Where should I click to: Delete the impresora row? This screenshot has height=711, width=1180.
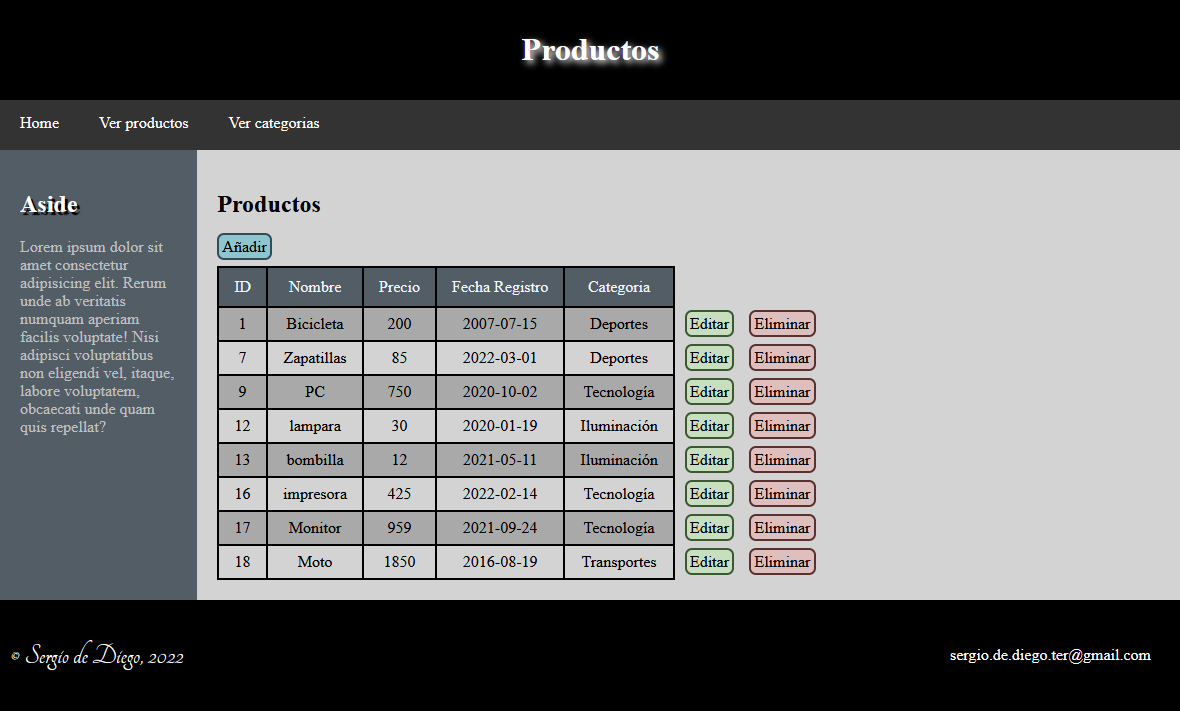tap(782, 494)
